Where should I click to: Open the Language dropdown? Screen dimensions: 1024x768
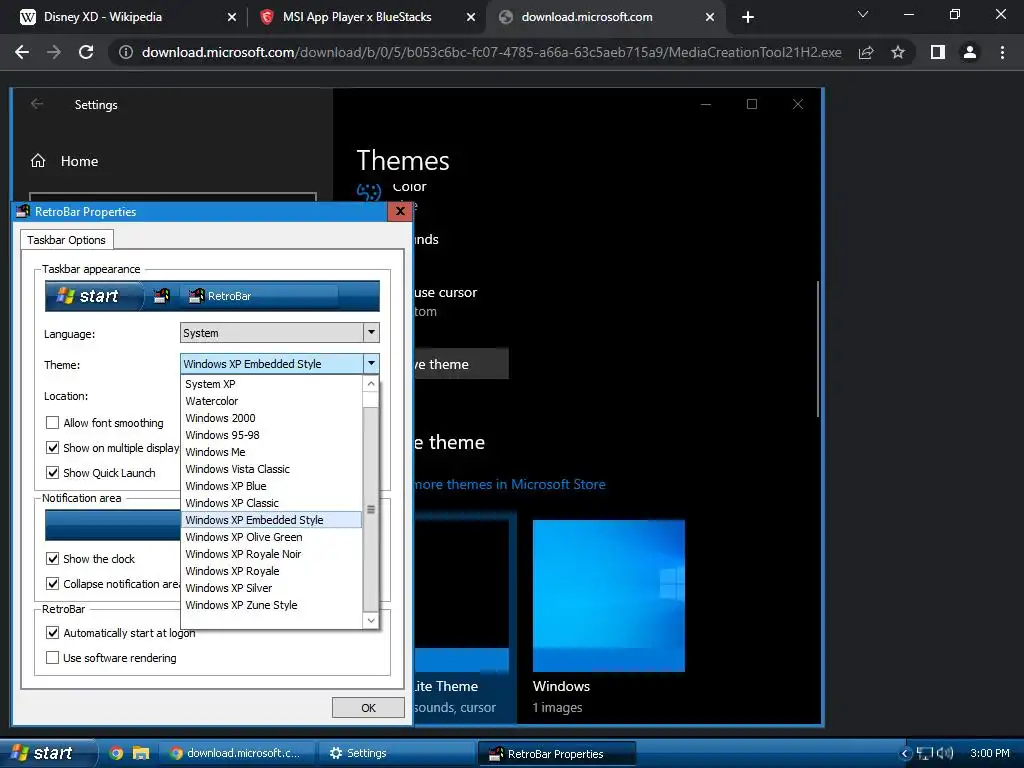(280, 333)
